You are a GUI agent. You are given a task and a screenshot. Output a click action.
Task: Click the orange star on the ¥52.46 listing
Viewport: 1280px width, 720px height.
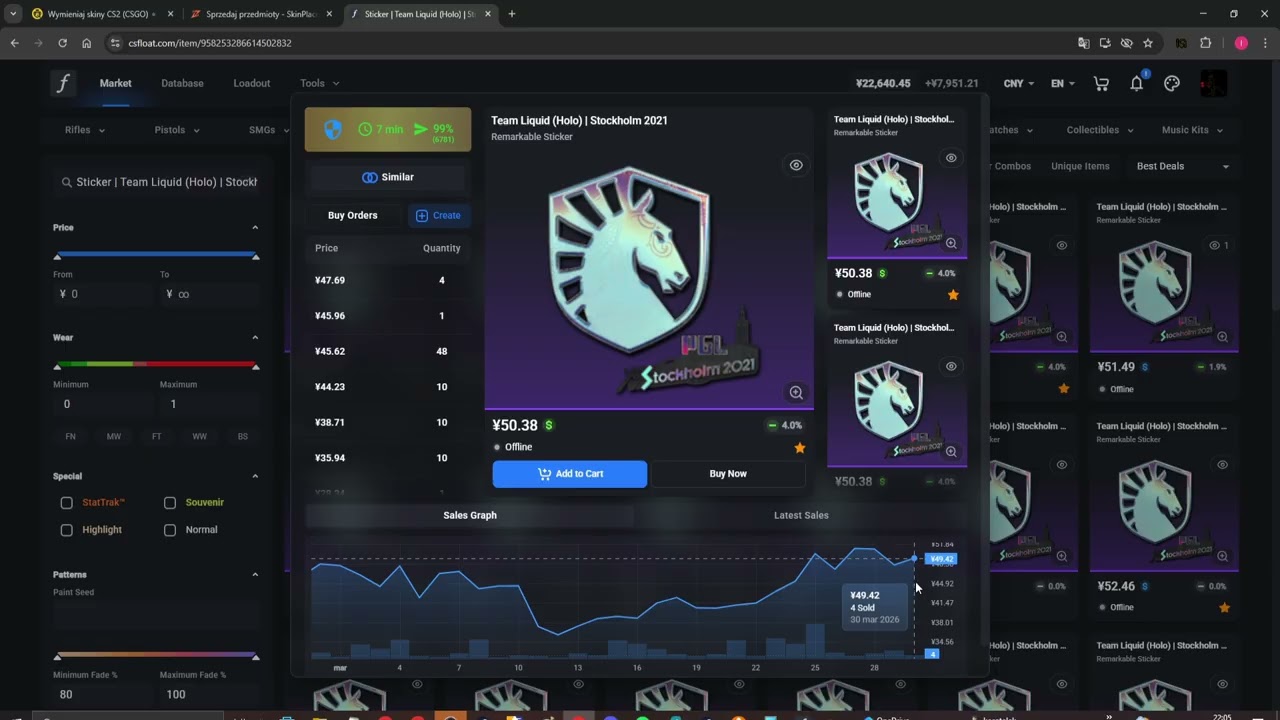click(x=1224, y=607)
